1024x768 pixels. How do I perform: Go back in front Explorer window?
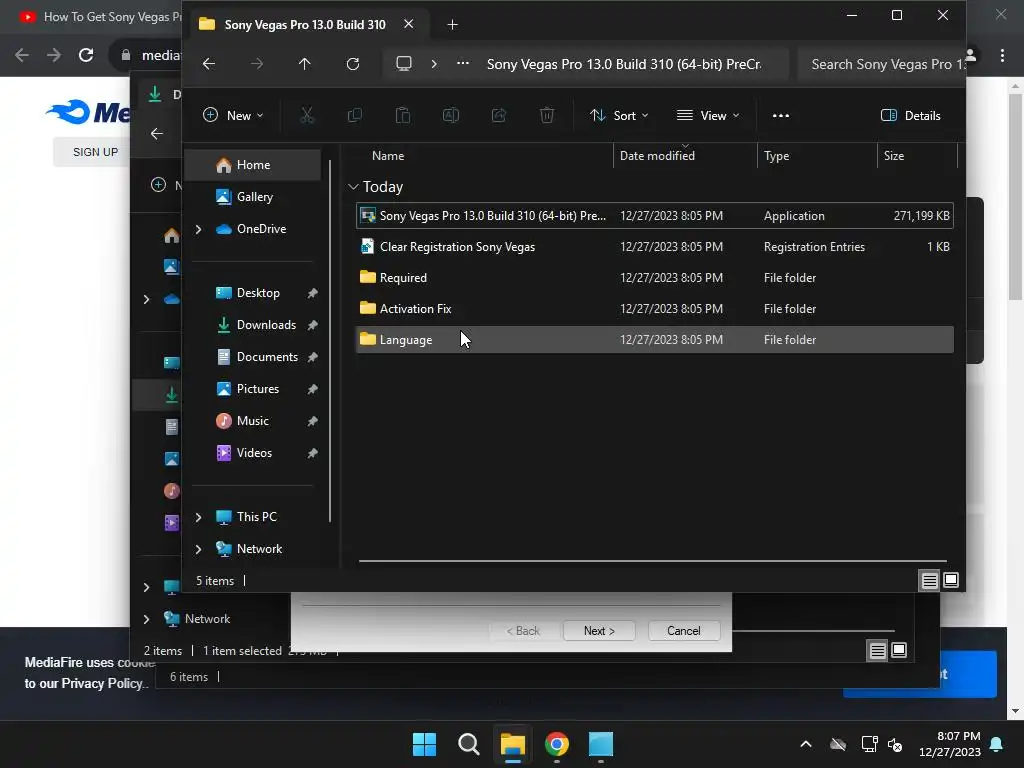209,63
